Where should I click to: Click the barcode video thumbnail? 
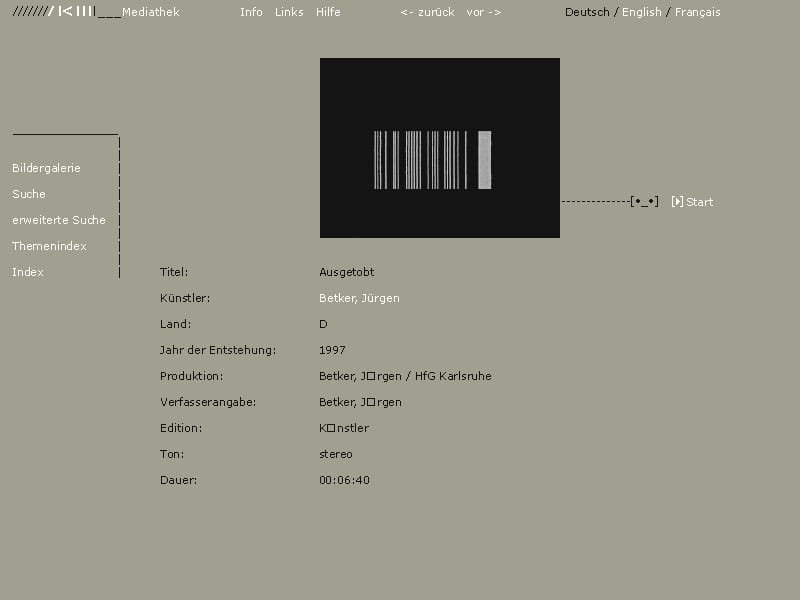(x=440, y=148)
